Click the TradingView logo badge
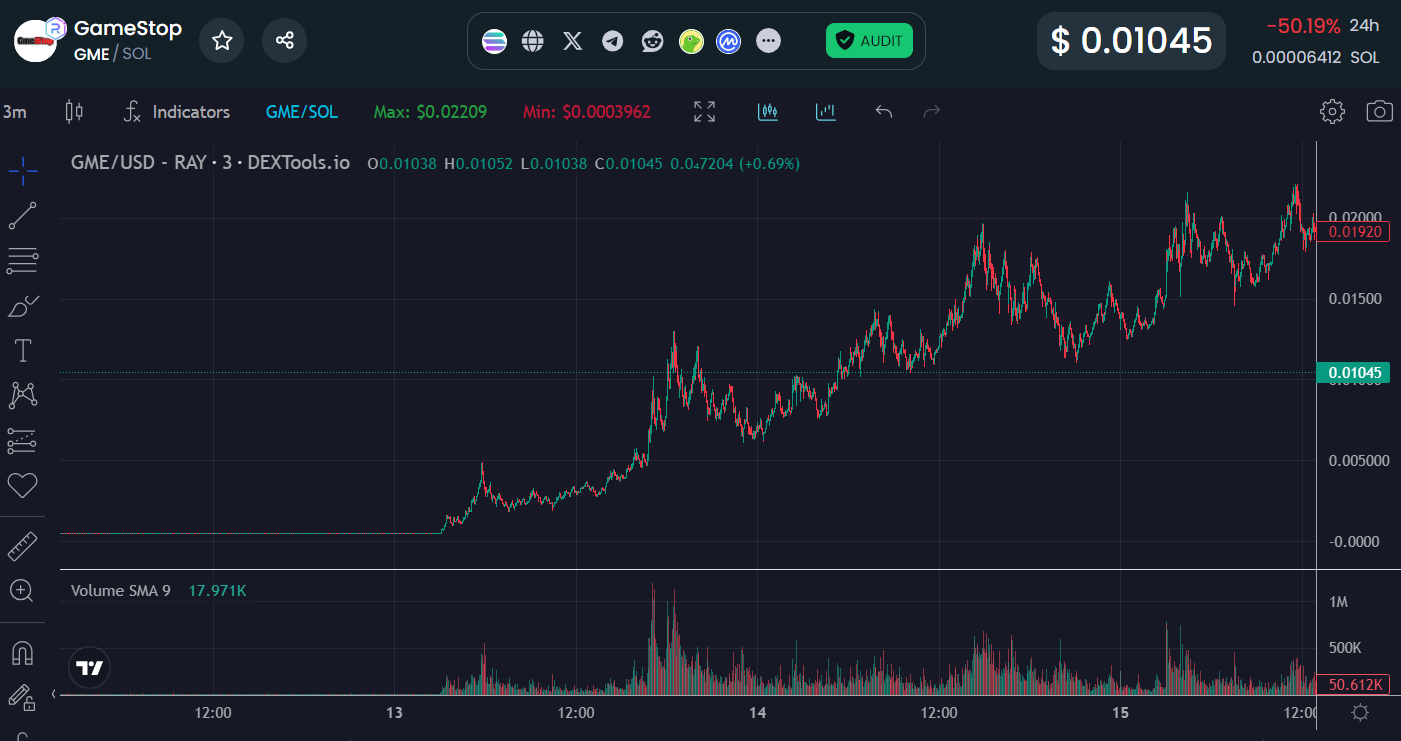The width and height of the screenshot is (1401, 741). point(90,668)
